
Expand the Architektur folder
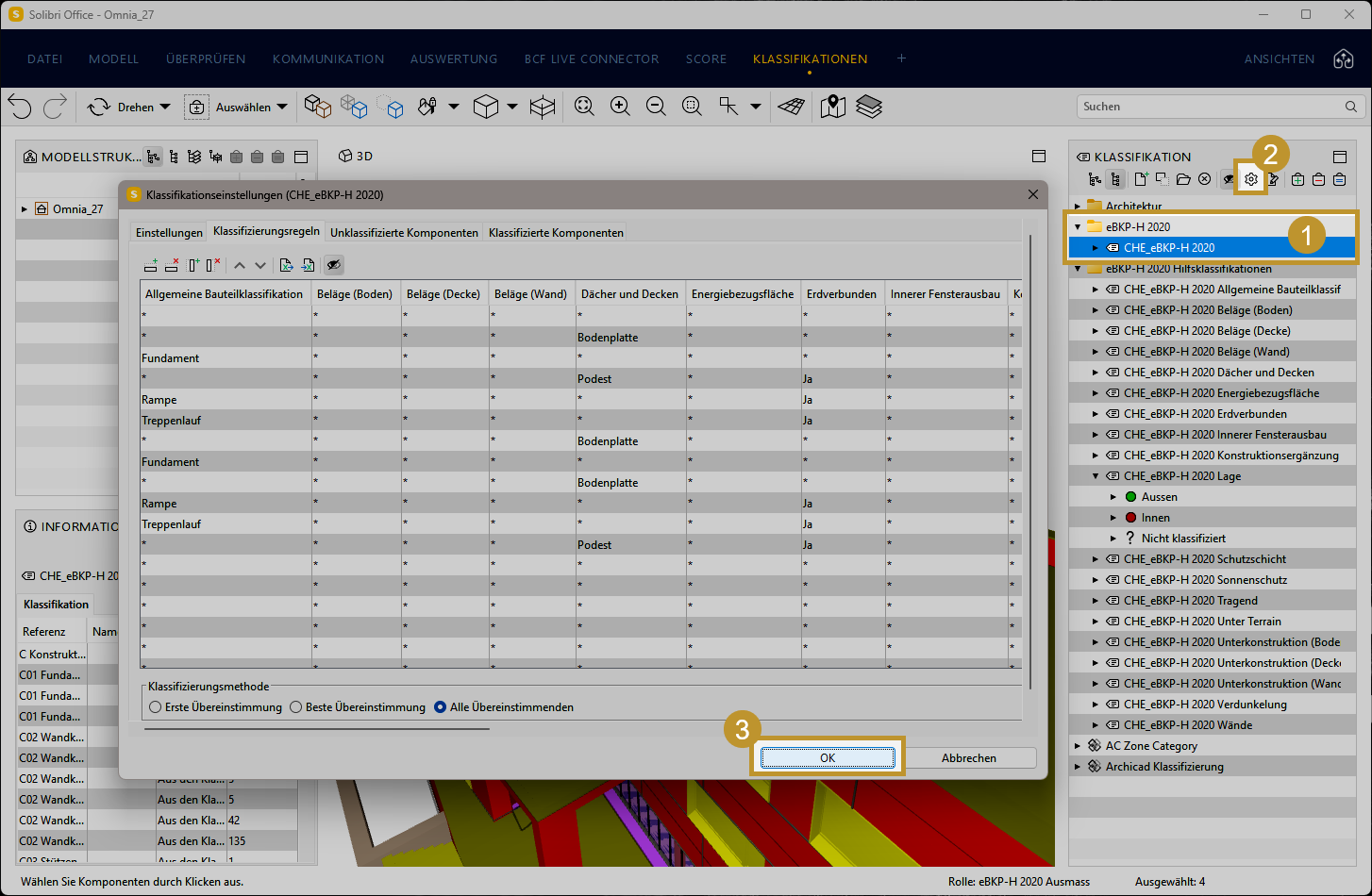(1078, 206)
